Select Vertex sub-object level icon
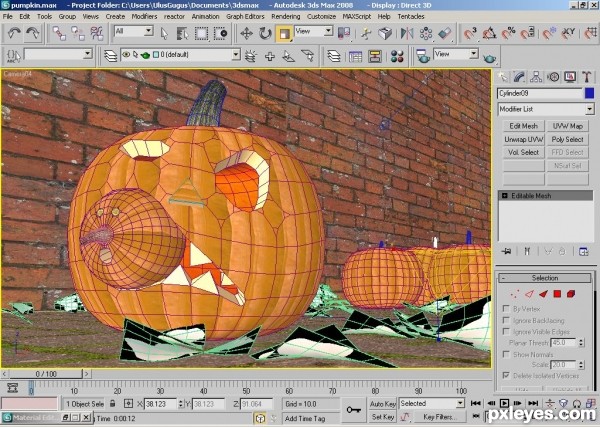 pos(515,294)
